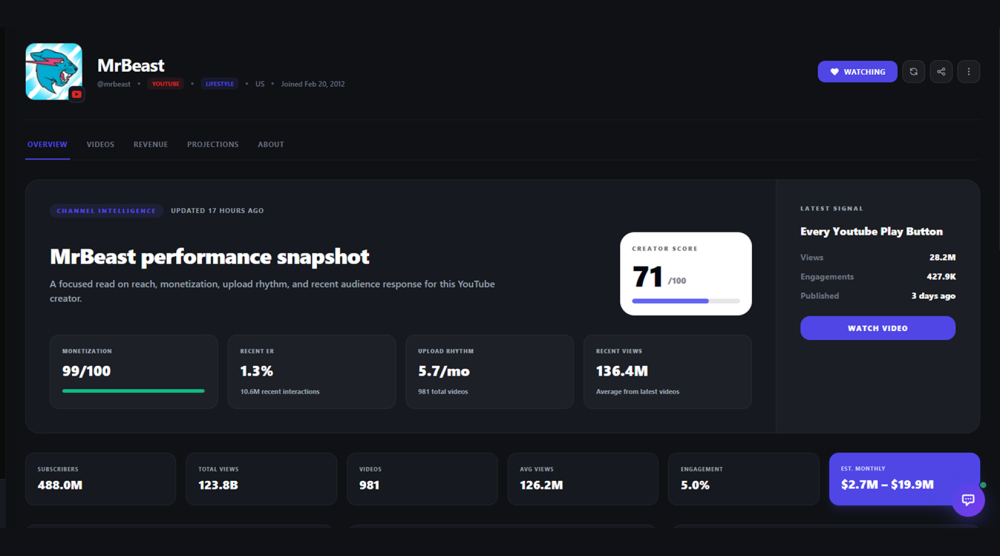Click the red YOUTUBE platform tag
The width and height of the screenshot is (1000, 556).
pos(165,84)
